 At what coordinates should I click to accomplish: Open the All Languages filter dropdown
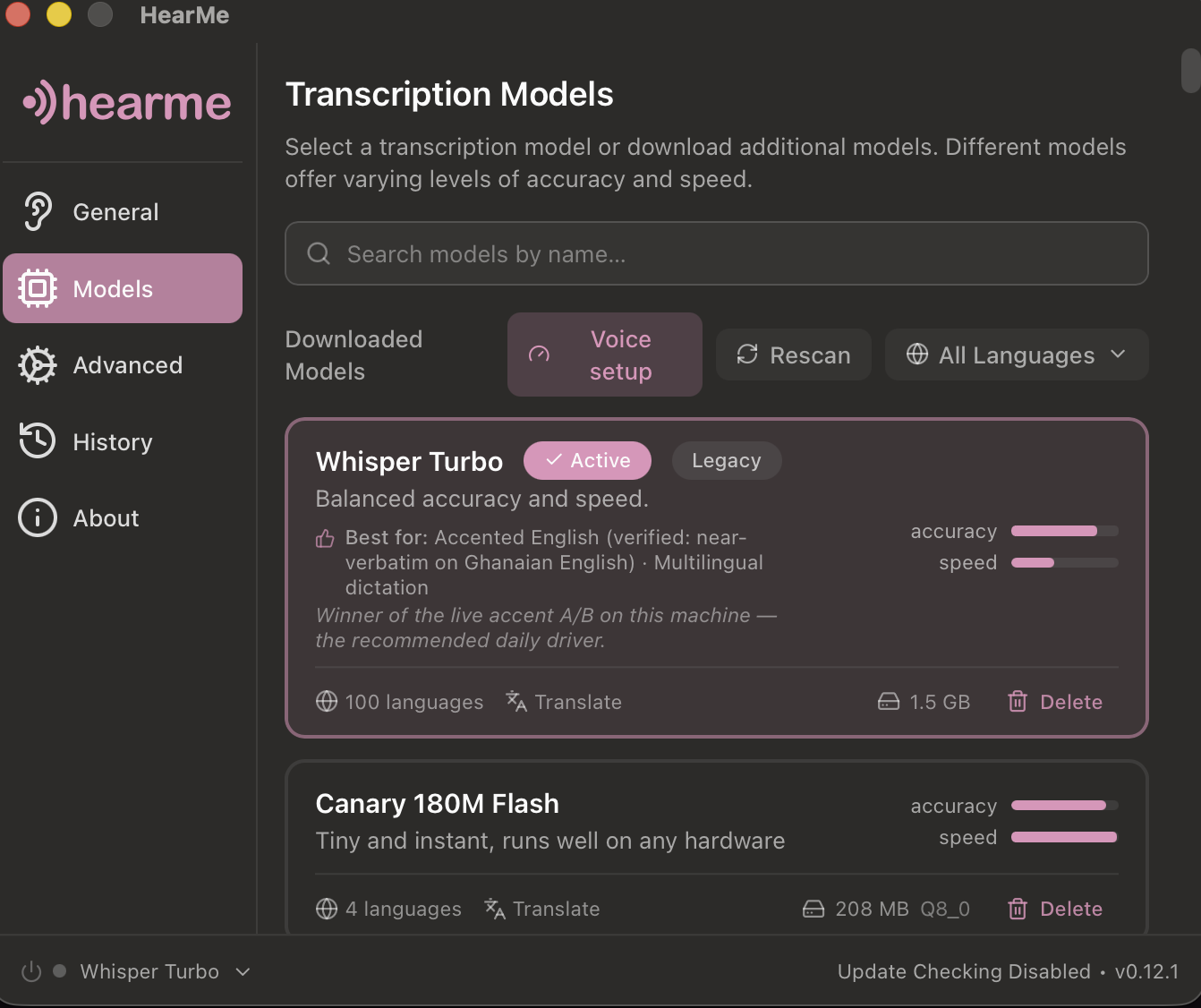tap(1017, 355)
